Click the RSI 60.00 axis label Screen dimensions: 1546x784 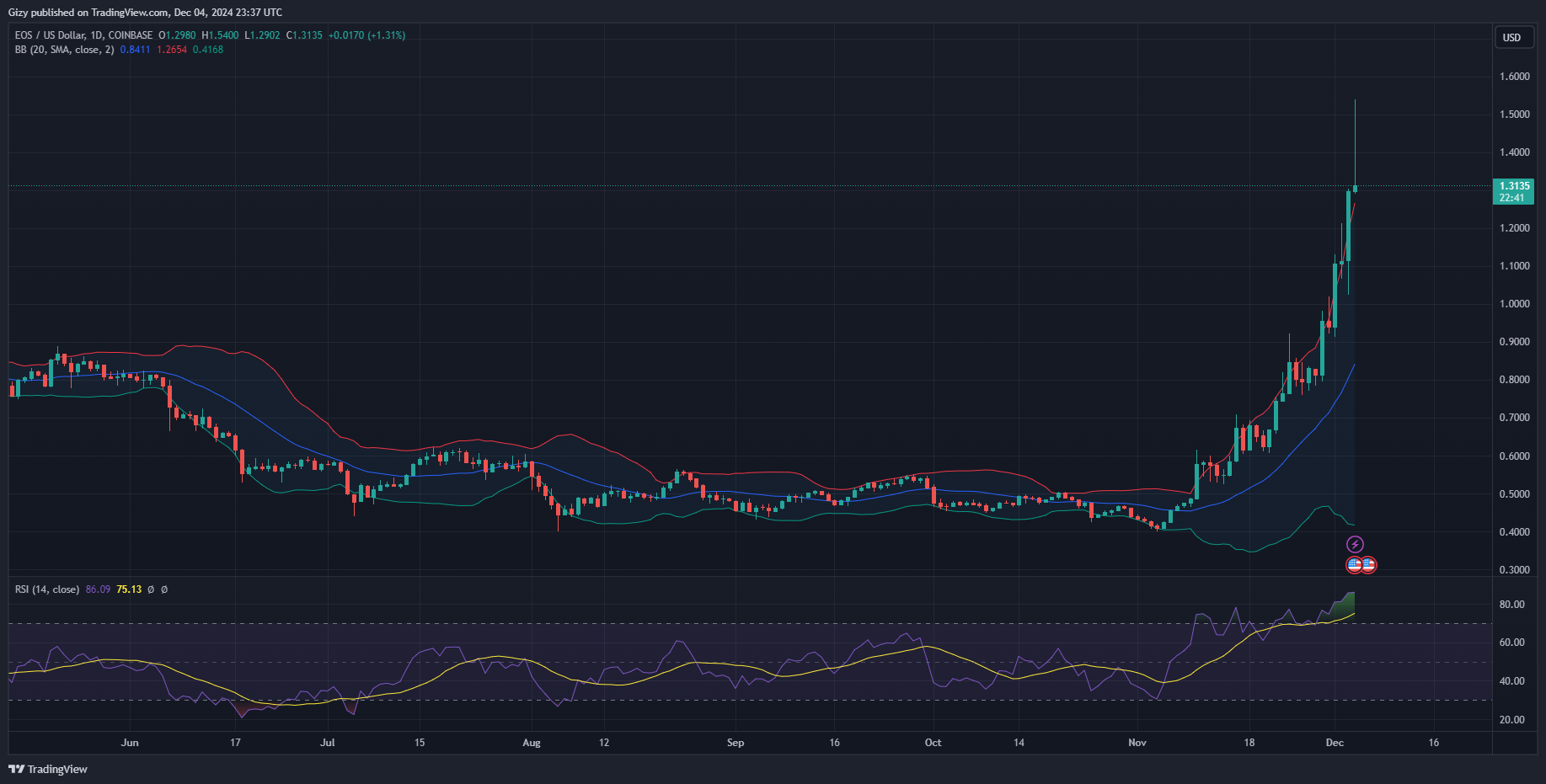pyautogui.click(x=1511, y=643)
